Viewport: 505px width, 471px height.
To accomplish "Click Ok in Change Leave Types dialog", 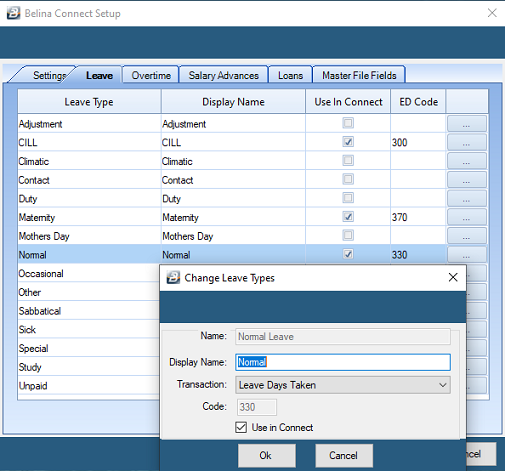I will point(266,455).
